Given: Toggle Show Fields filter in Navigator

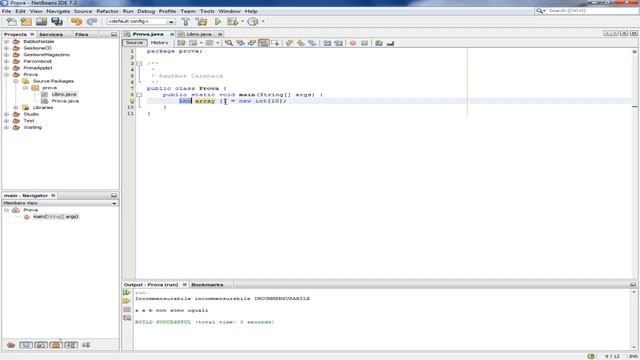Looking at the screenshot, I should (26, 345).
